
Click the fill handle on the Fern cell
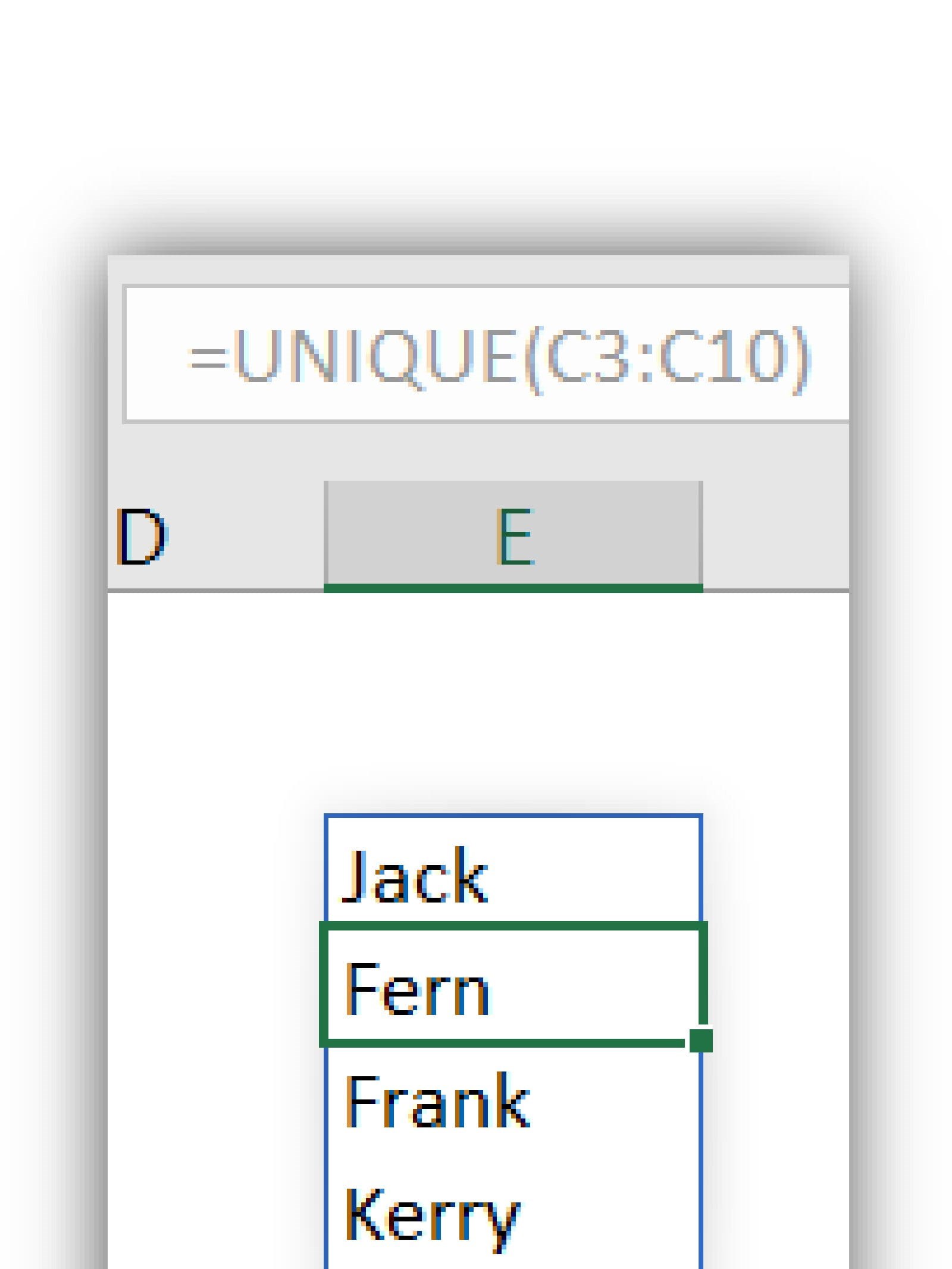pyautogui.click(x=701, y=1041)
